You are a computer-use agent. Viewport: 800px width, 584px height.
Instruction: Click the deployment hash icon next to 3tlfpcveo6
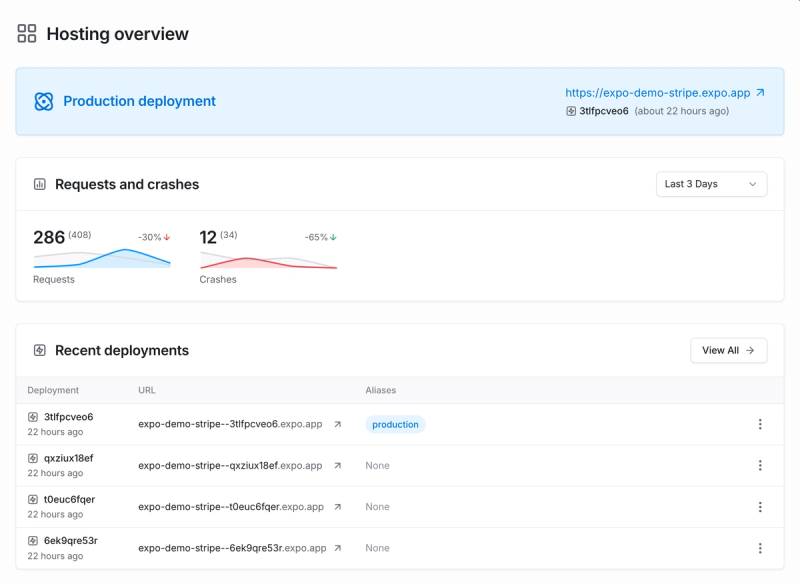pyautogui.click(x=571, y=113)
